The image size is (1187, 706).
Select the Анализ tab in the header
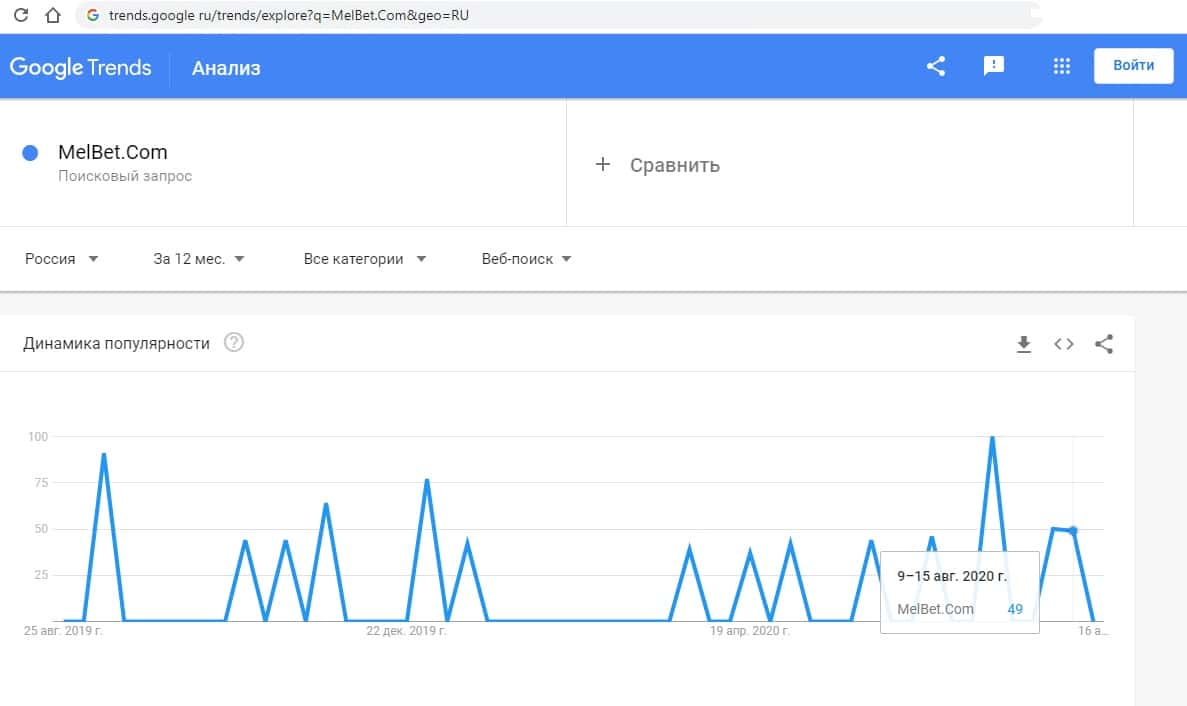226,68
